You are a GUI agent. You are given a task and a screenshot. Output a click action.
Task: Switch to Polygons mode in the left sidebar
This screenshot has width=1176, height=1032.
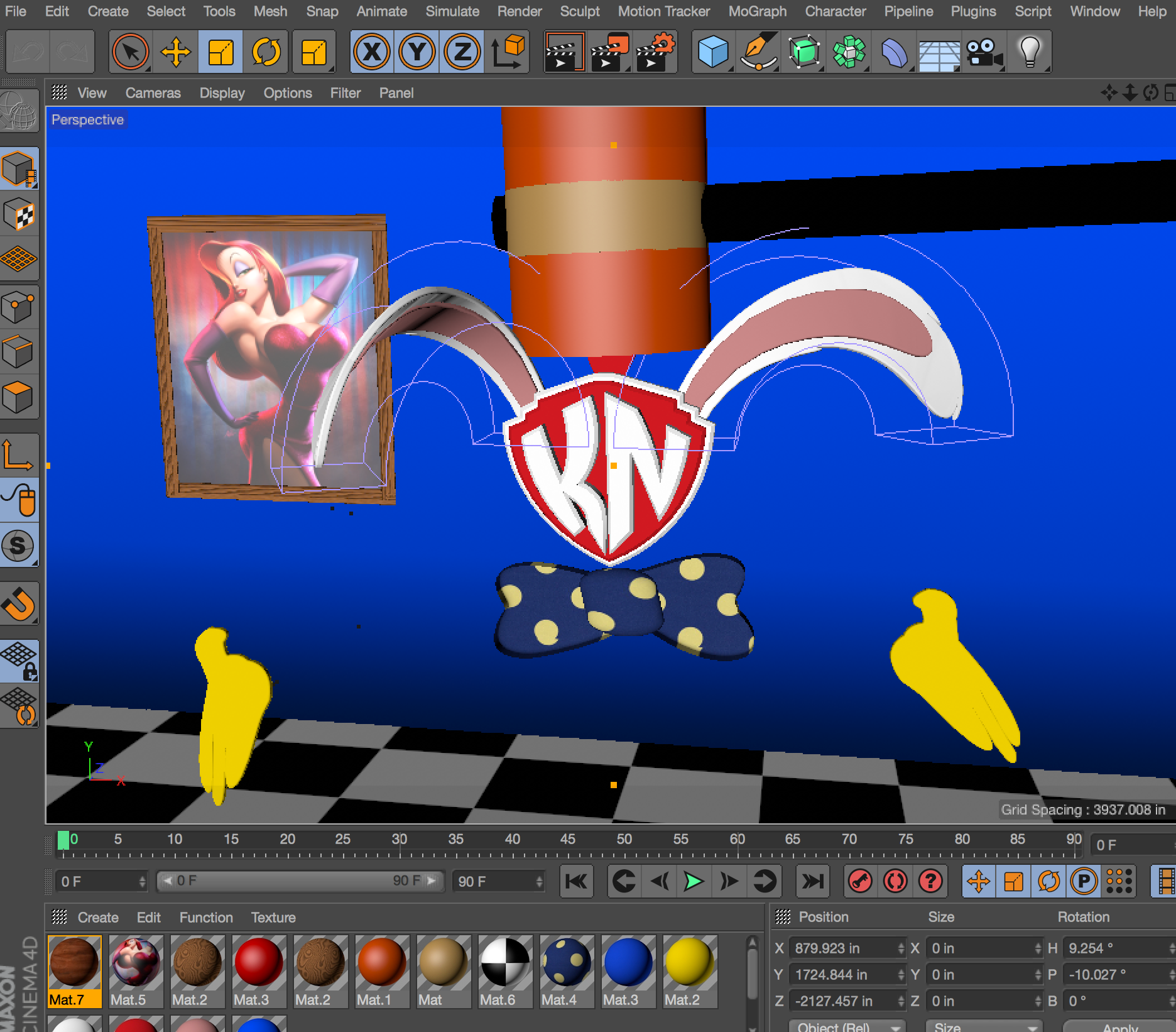pos(19,397)
